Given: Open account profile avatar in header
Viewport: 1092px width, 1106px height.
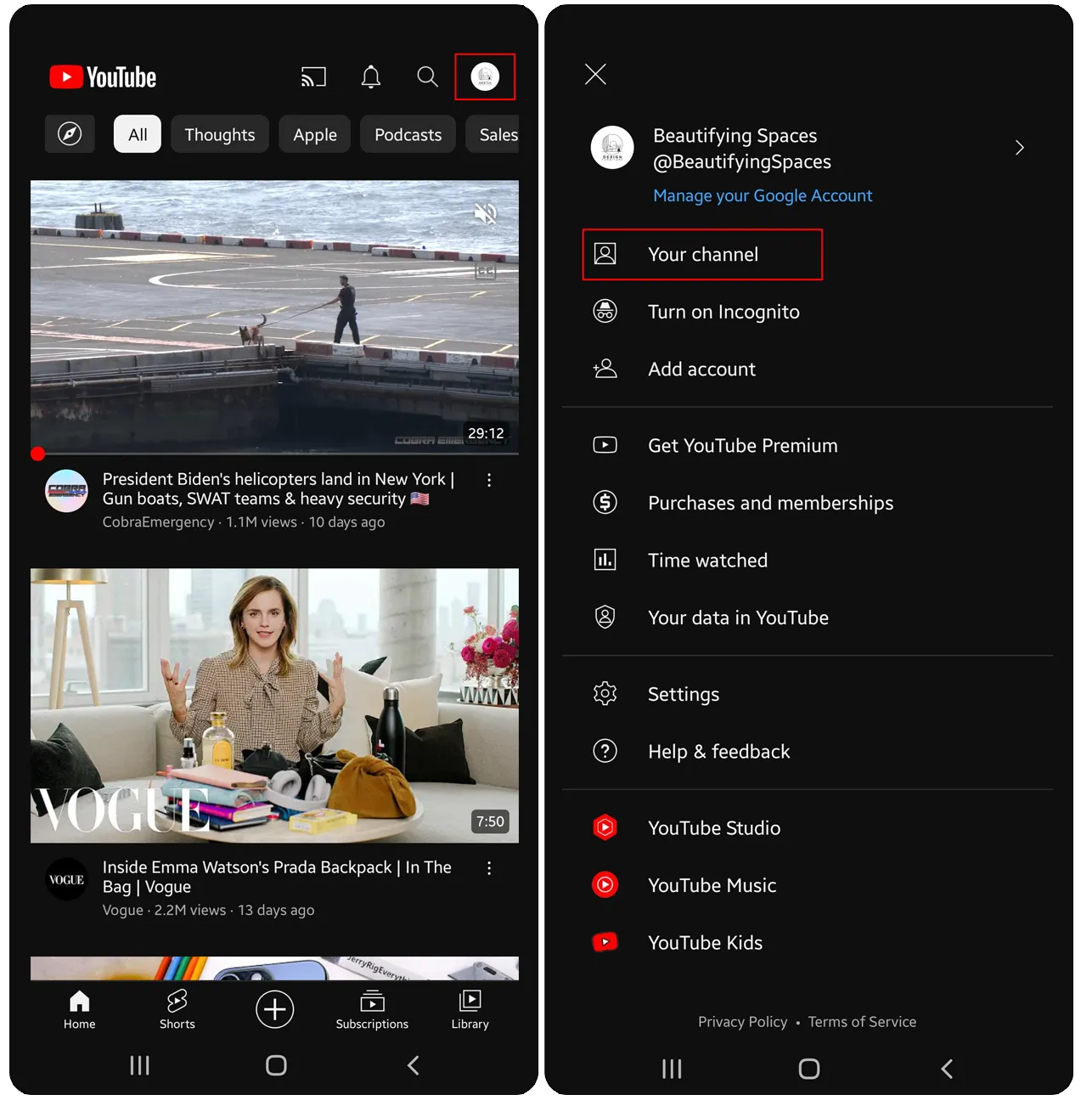Looking at the screenshot, I should pos(485,77).
